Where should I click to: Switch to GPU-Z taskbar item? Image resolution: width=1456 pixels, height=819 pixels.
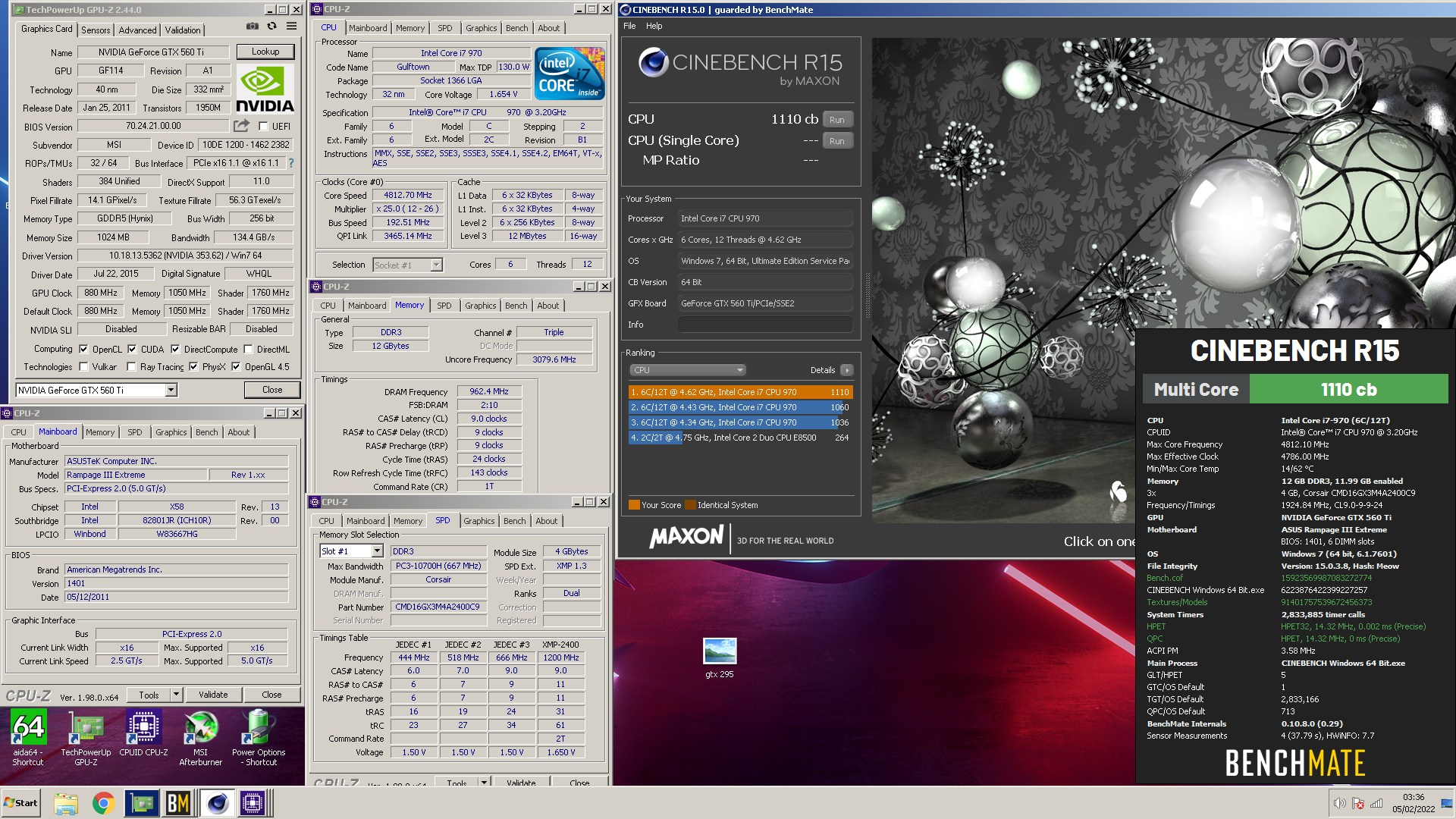point(141,803)
